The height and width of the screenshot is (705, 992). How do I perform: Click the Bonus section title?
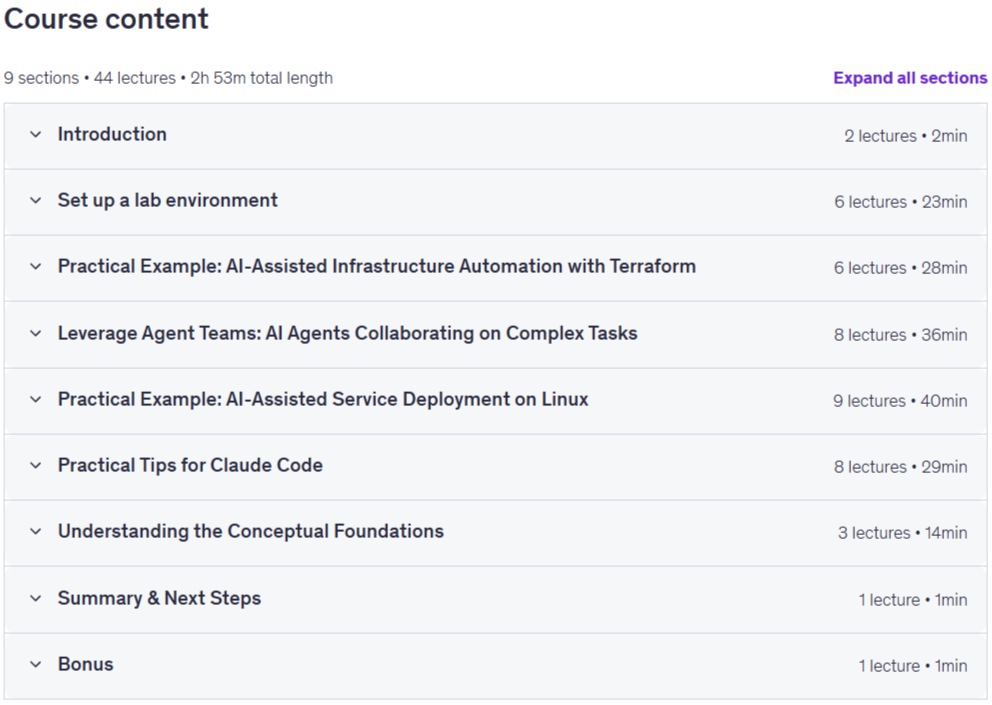(x=85, y=664)
